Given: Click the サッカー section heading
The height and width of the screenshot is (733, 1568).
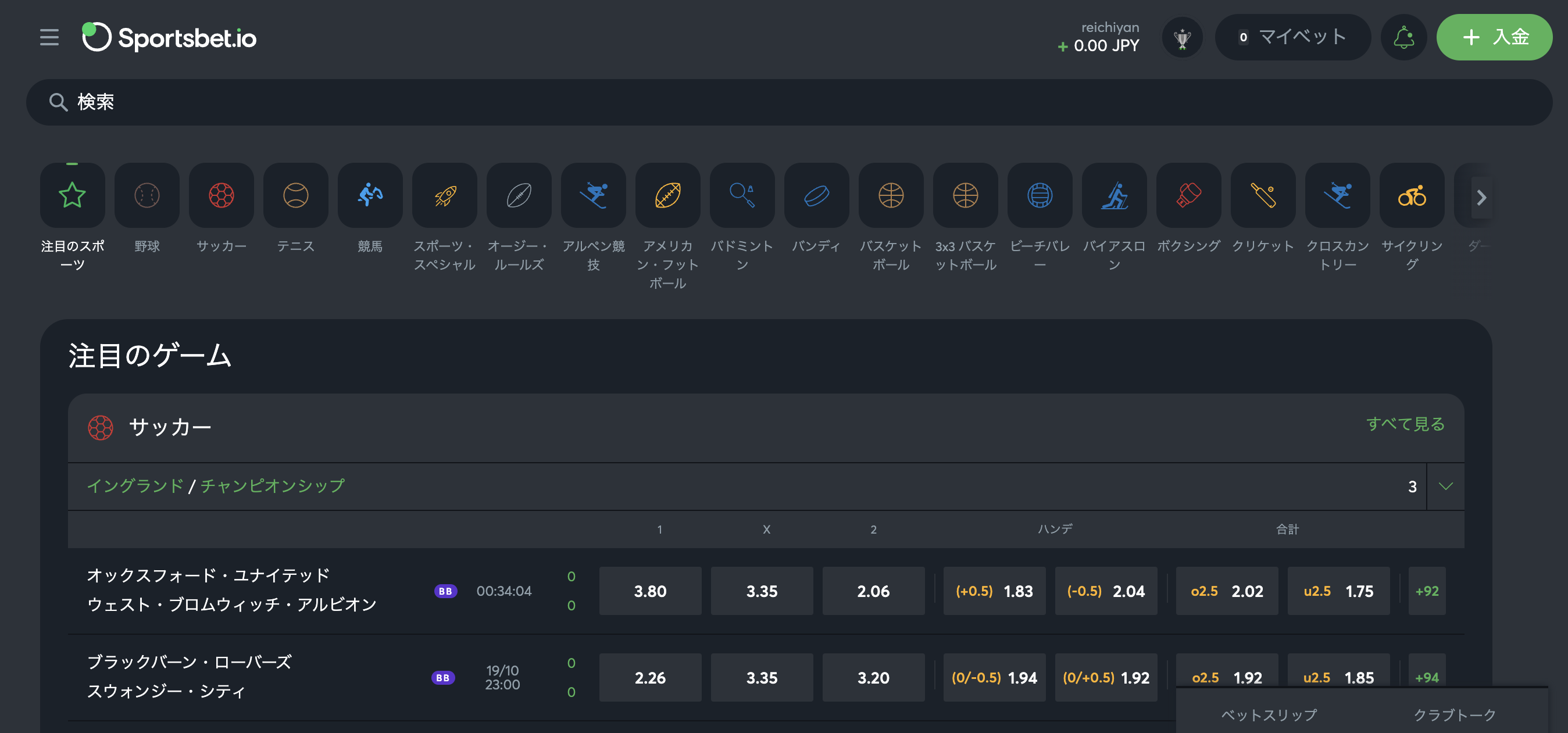Looking at the screenshot, I should click(170, 427).
